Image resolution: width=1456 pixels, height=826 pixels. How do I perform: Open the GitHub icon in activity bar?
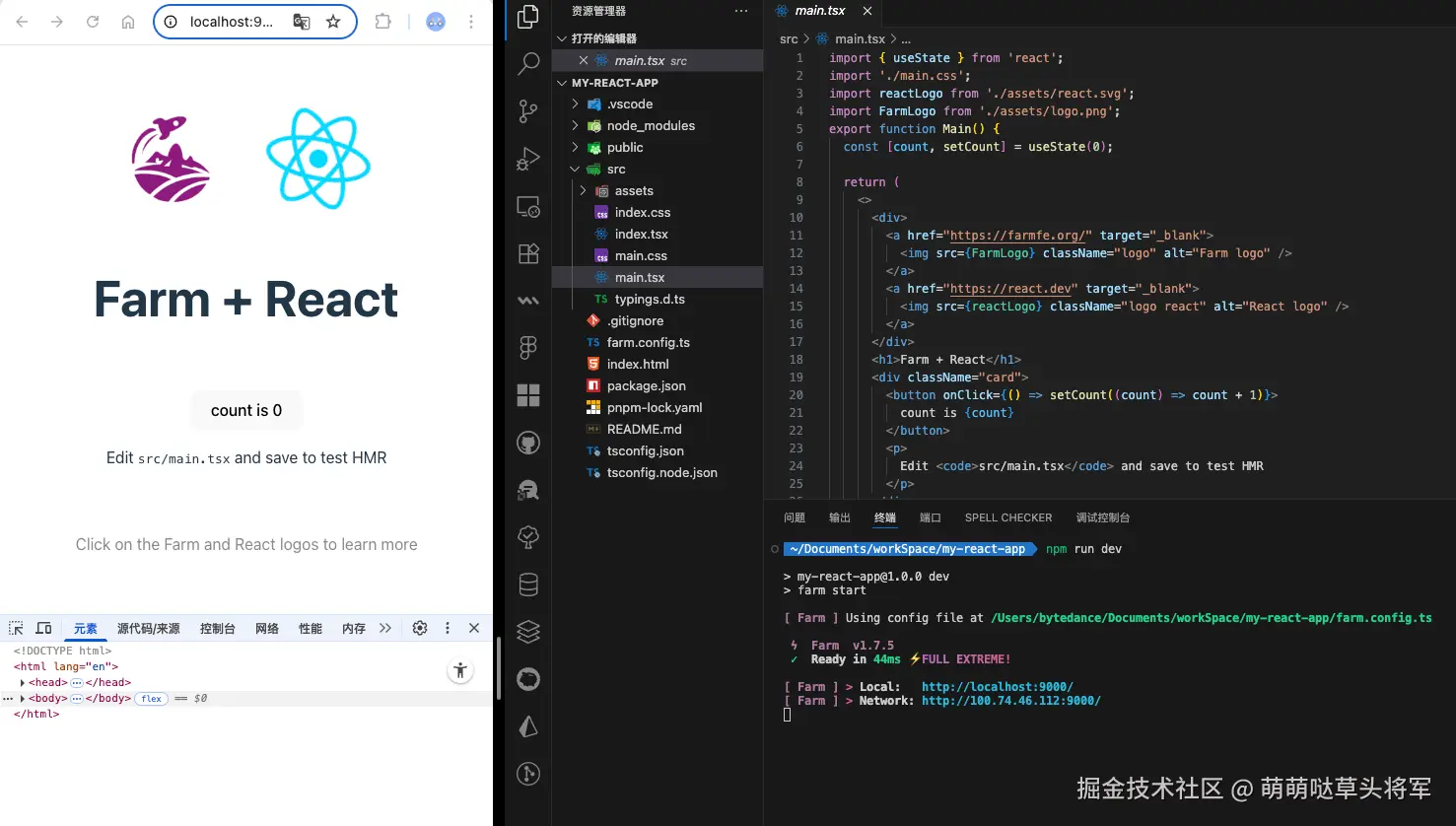[x=528, y=443]
